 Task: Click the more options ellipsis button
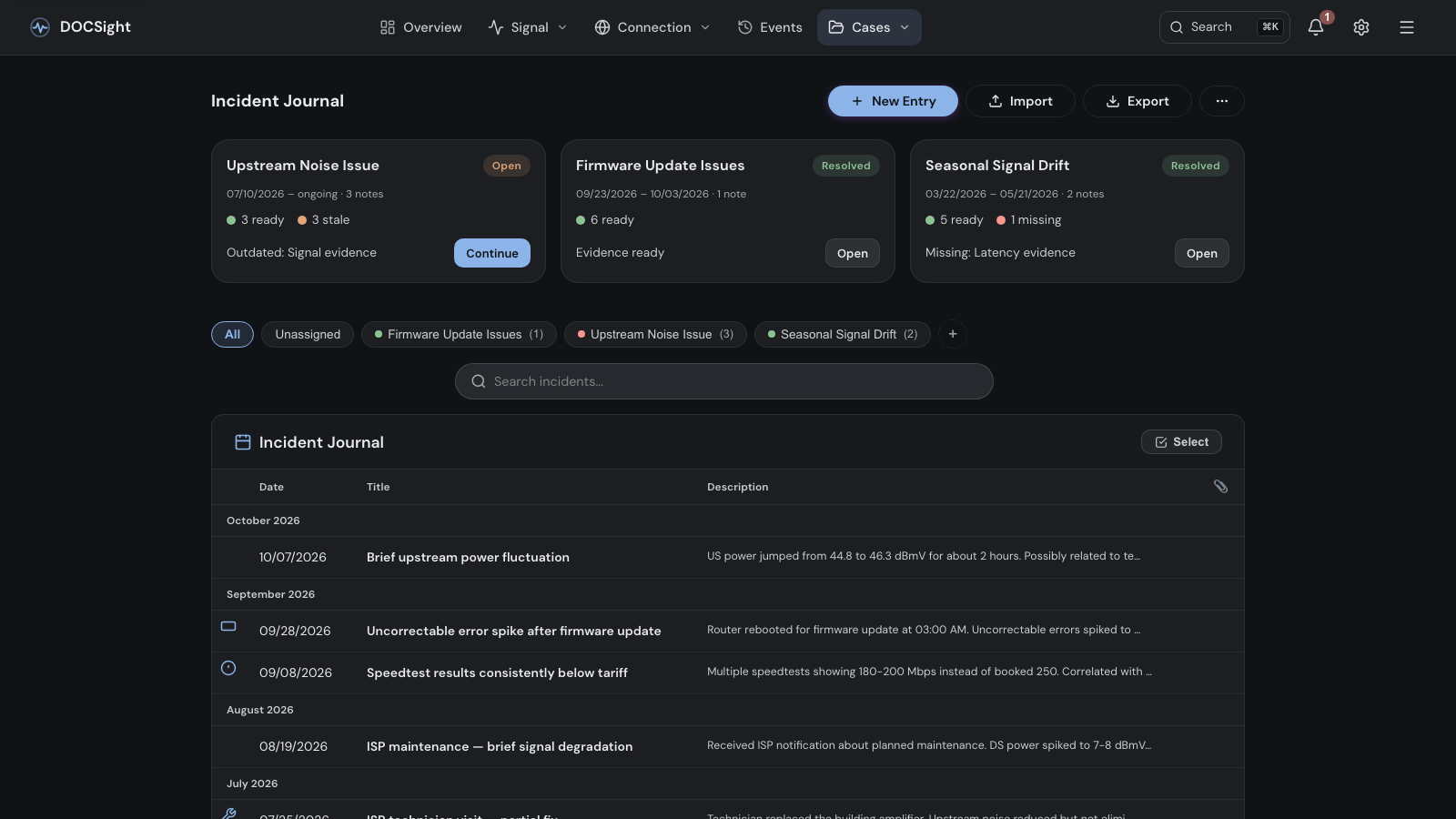point(1222,101)
